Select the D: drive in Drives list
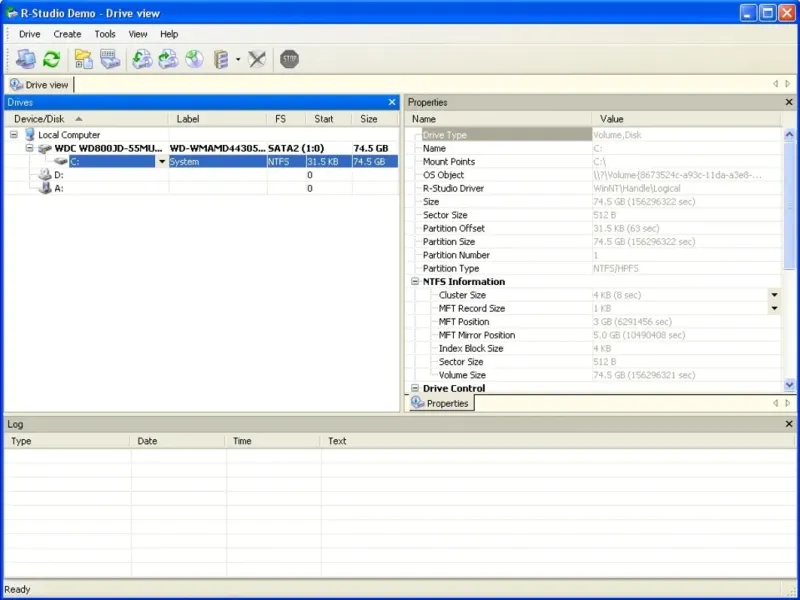Screen dimensions: 800x600 pyautogui.click(x=59, y=175)
